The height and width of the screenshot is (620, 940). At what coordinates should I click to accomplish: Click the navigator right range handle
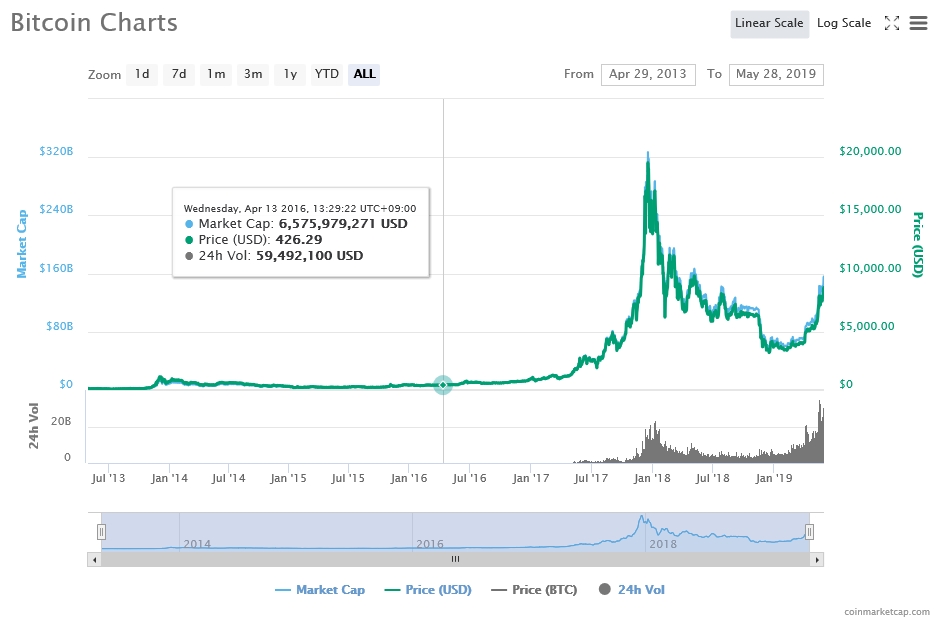[x=810, y=531]
